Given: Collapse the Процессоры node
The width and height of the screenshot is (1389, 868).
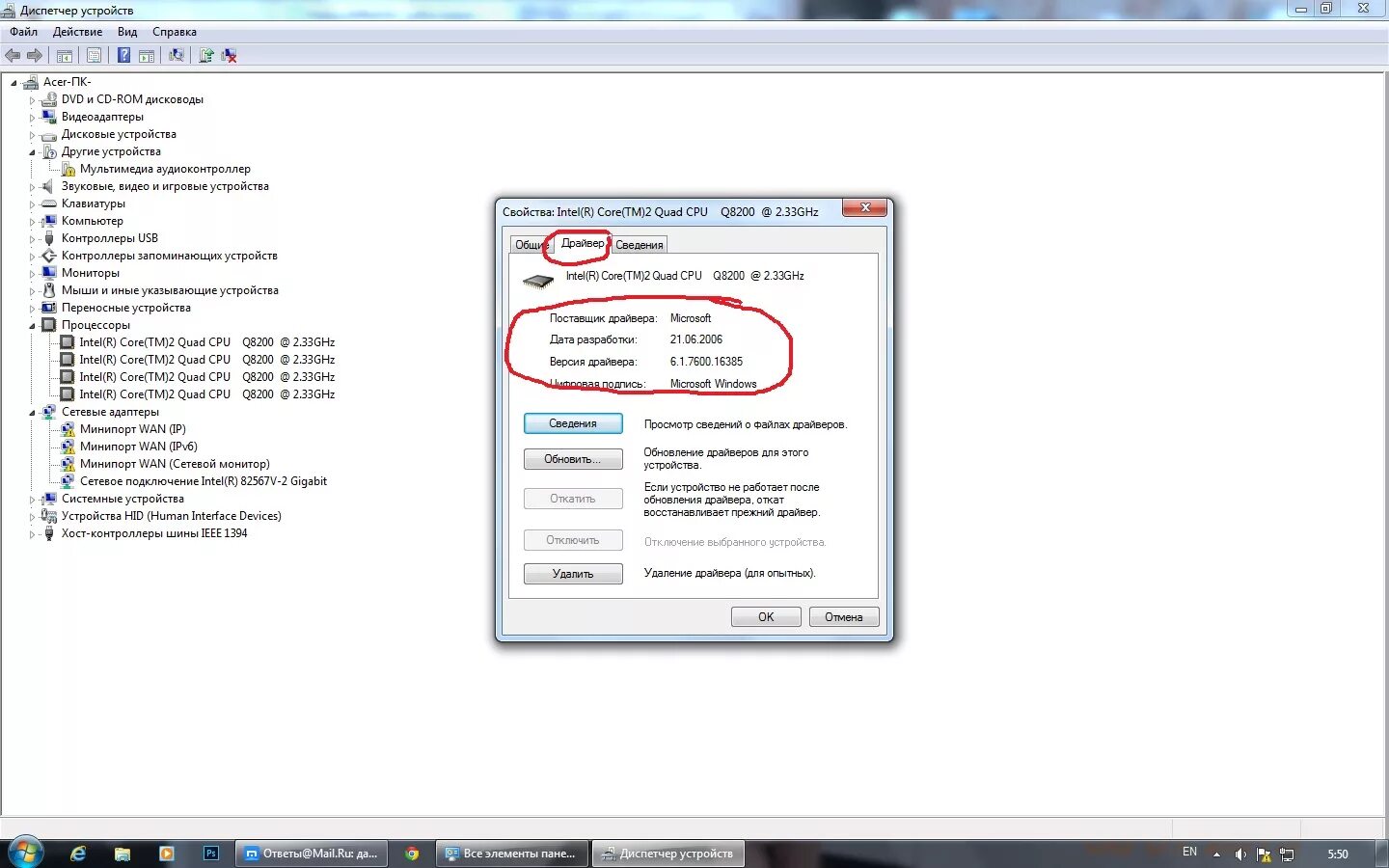Looking at the screenshot, I should (32, 326).
